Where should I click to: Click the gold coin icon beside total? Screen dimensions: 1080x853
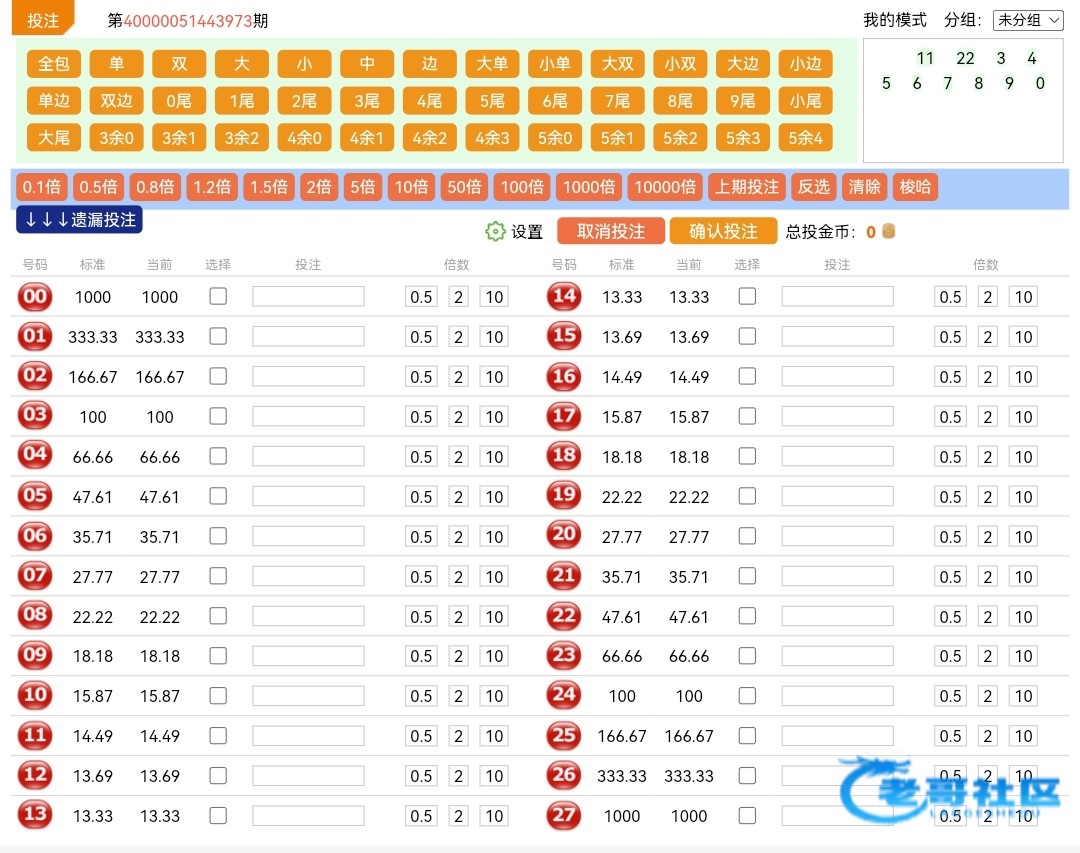click(888, 232)
